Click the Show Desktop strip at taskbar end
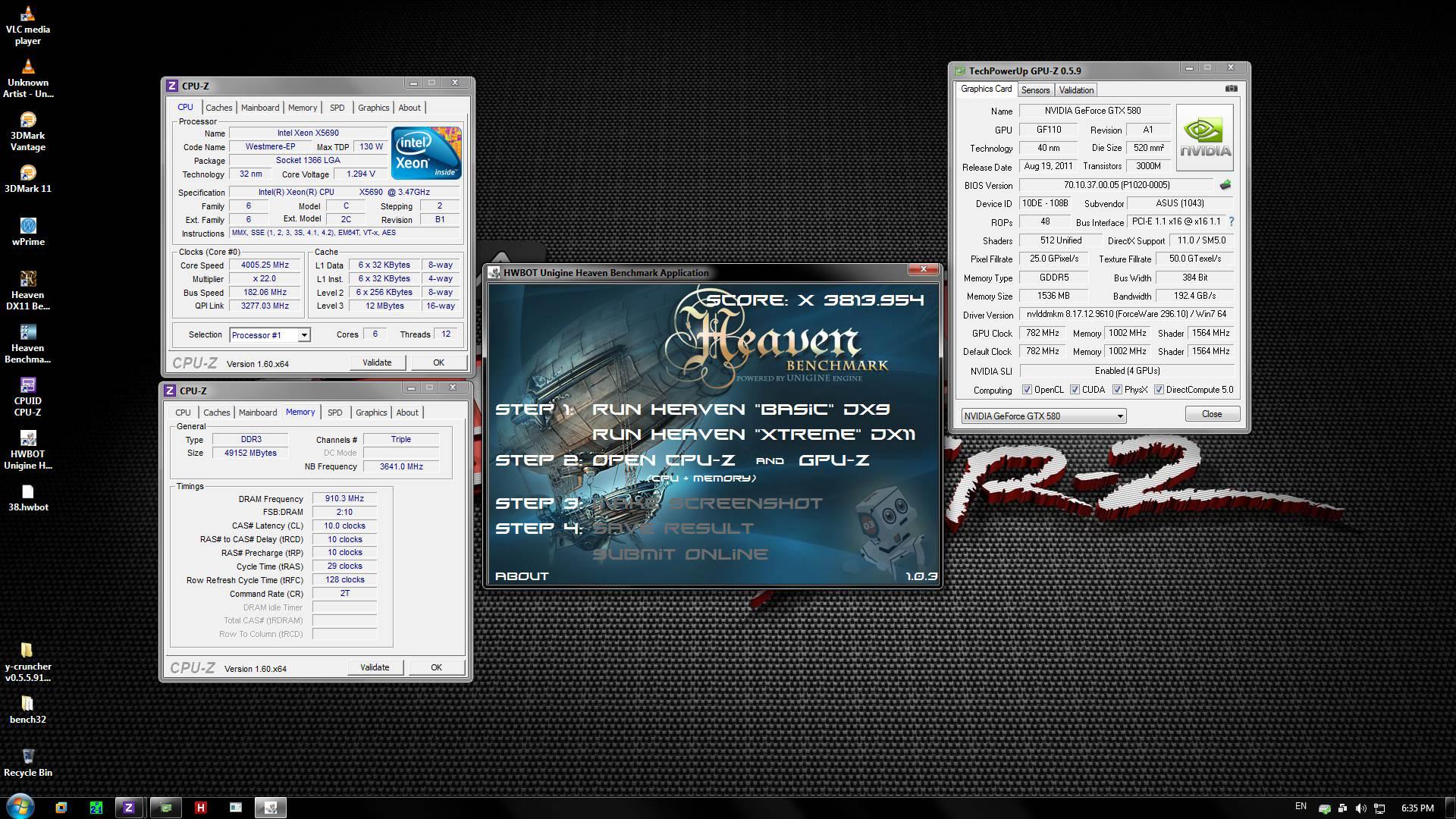1456x819 pixels. pyautogui.click(x=1450, y=808)
